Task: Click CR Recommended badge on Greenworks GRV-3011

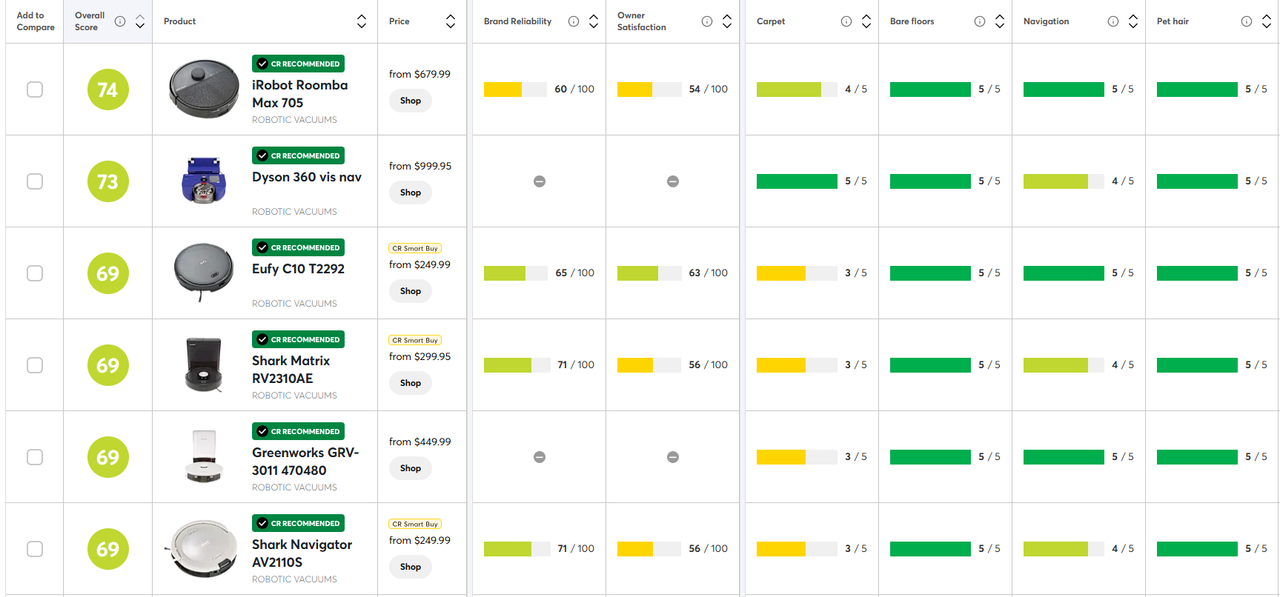Action: 298,431
